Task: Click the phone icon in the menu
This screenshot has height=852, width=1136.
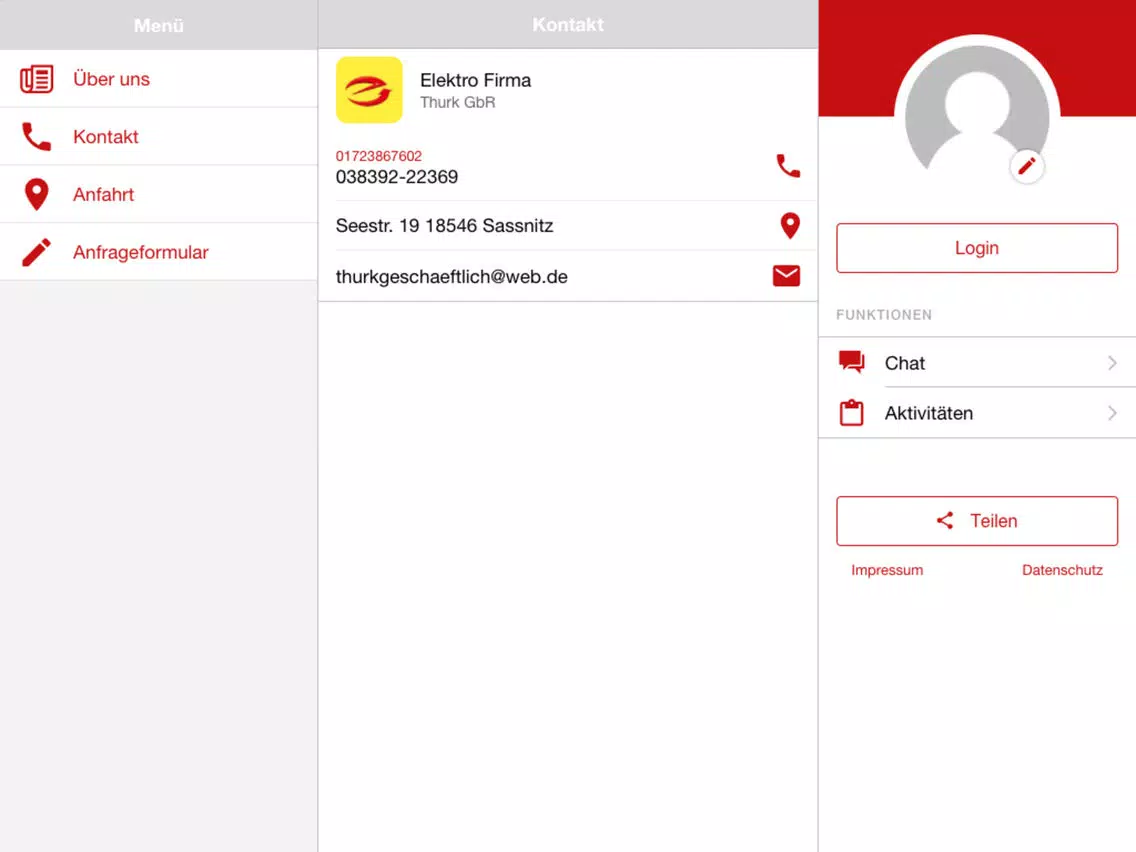Action: 36,136
